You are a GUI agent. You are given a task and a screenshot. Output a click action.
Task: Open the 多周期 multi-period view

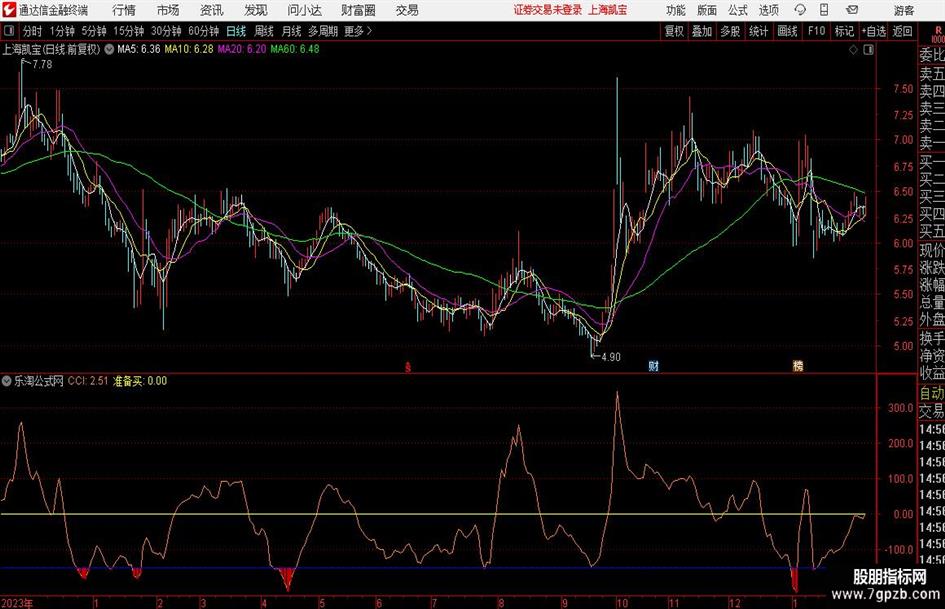(x=323, y=31)
